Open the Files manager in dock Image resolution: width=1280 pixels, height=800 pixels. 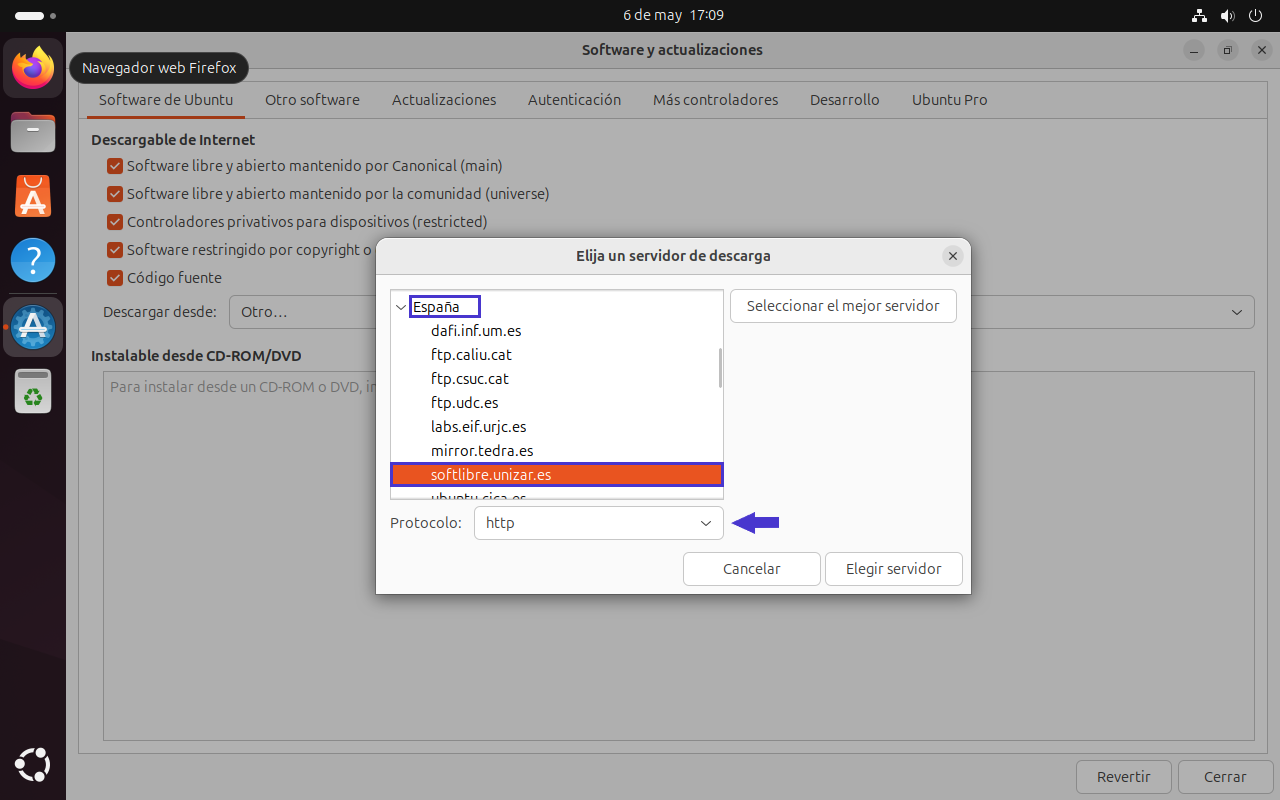pos(33,131)
